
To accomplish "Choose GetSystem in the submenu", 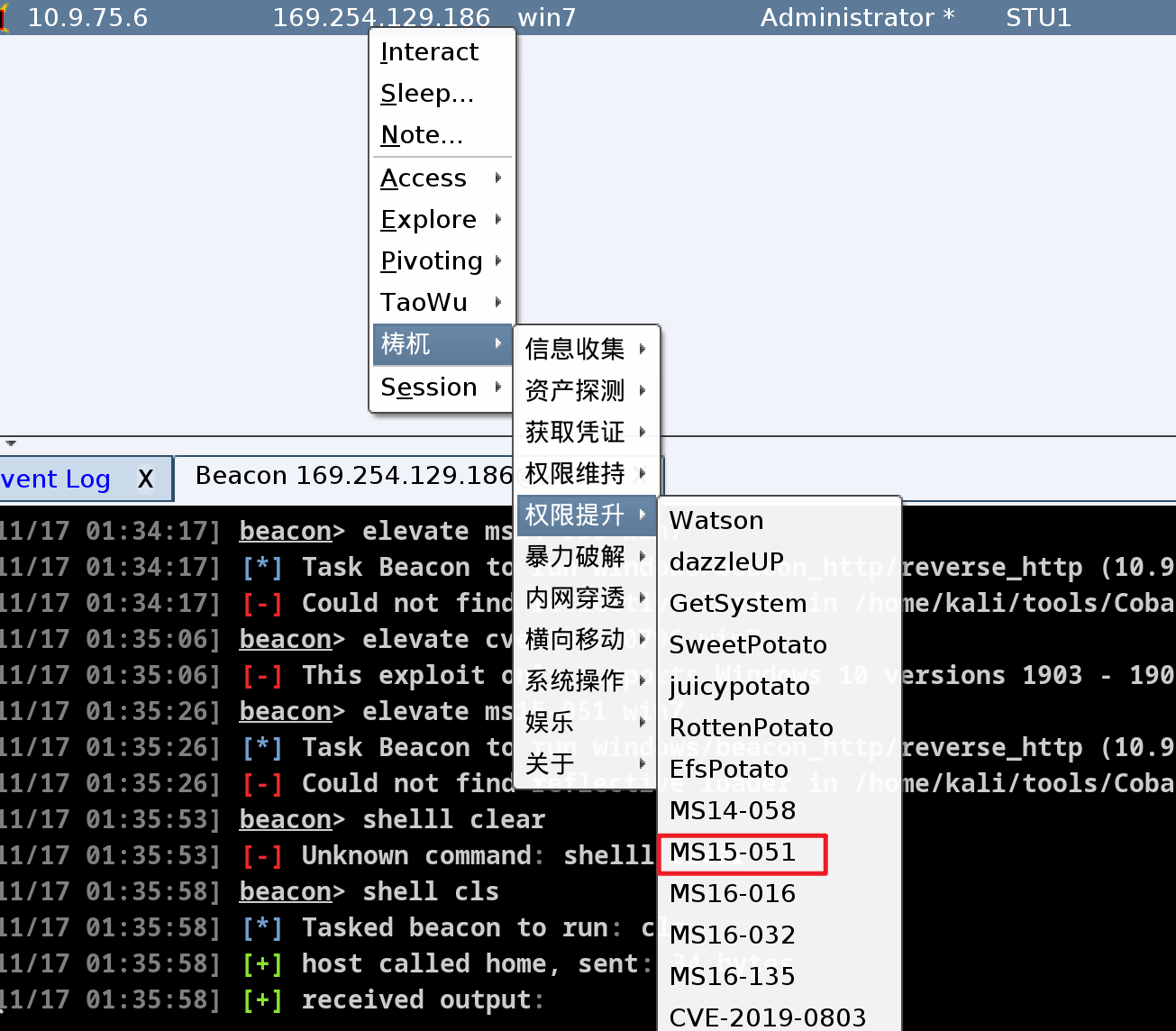I will click(779, 604).
